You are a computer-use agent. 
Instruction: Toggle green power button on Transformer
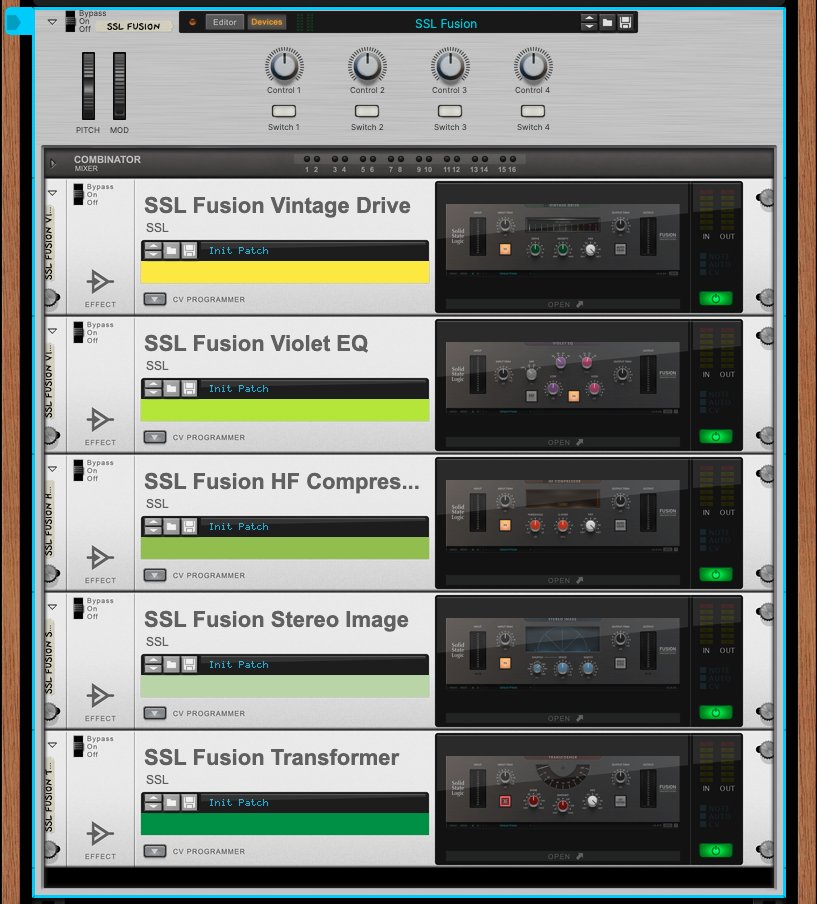(x=716, y=850)
